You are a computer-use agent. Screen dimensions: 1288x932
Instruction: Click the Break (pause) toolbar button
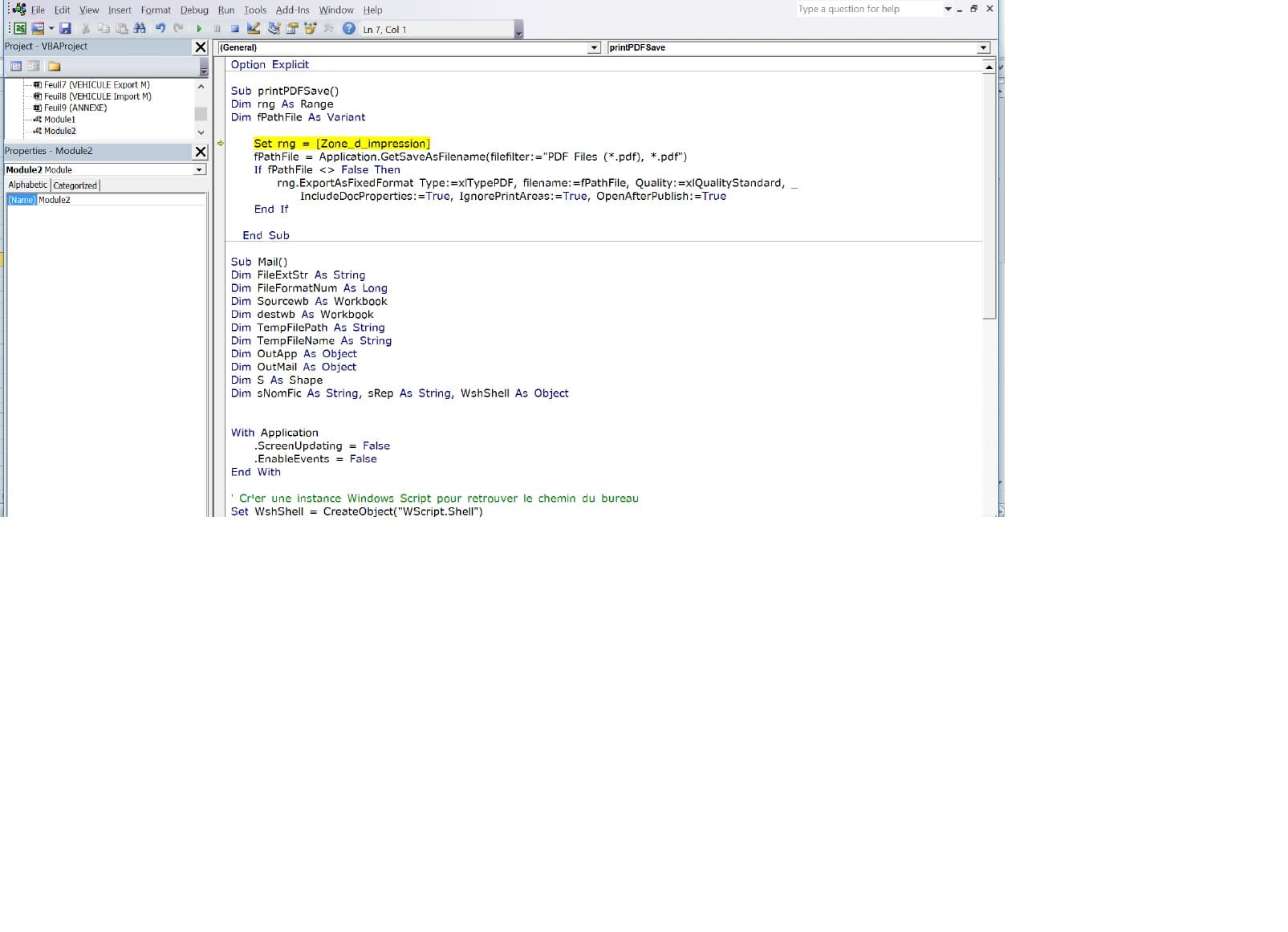tap(217, 29)
